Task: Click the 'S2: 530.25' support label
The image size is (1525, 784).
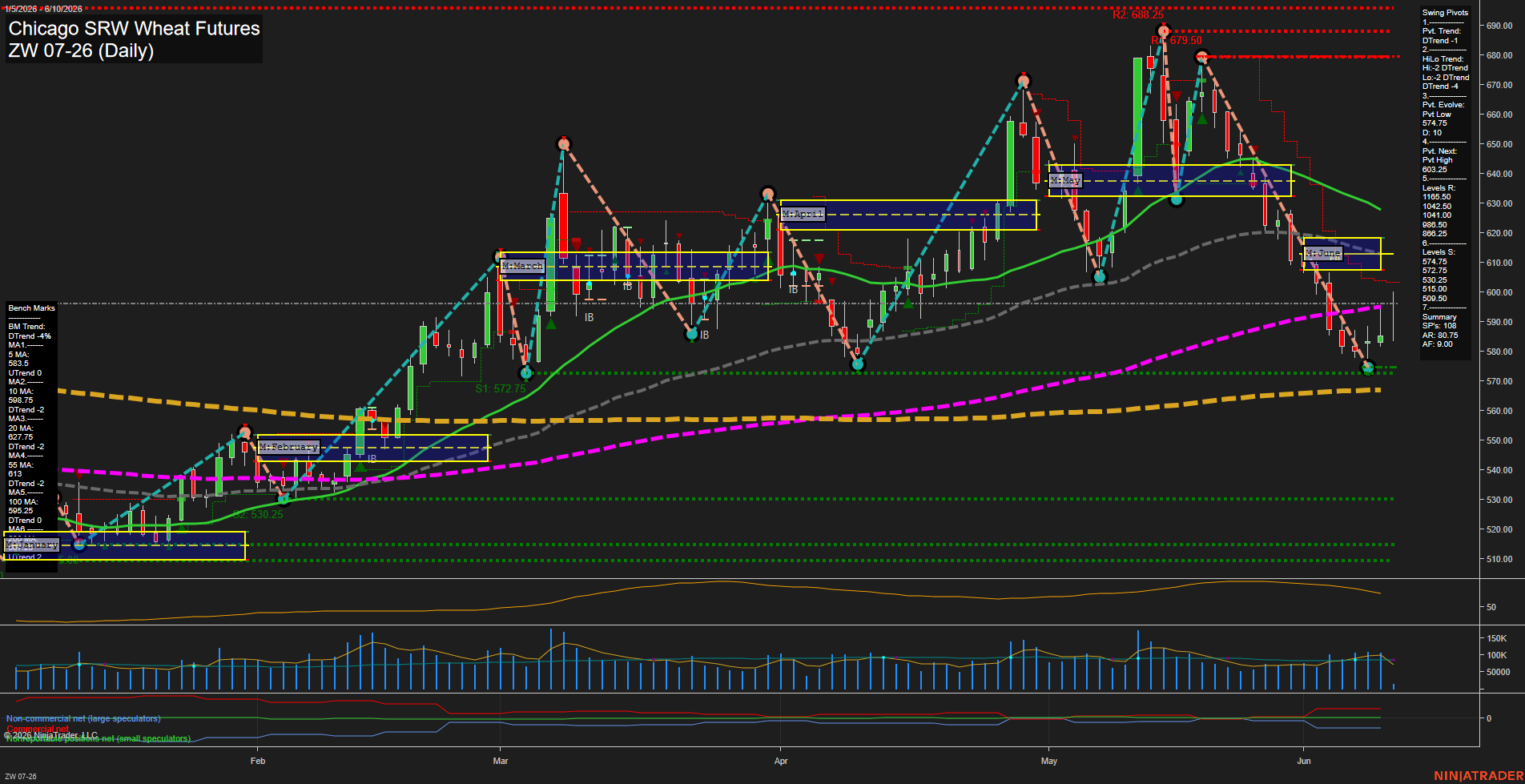Action: 258,514
